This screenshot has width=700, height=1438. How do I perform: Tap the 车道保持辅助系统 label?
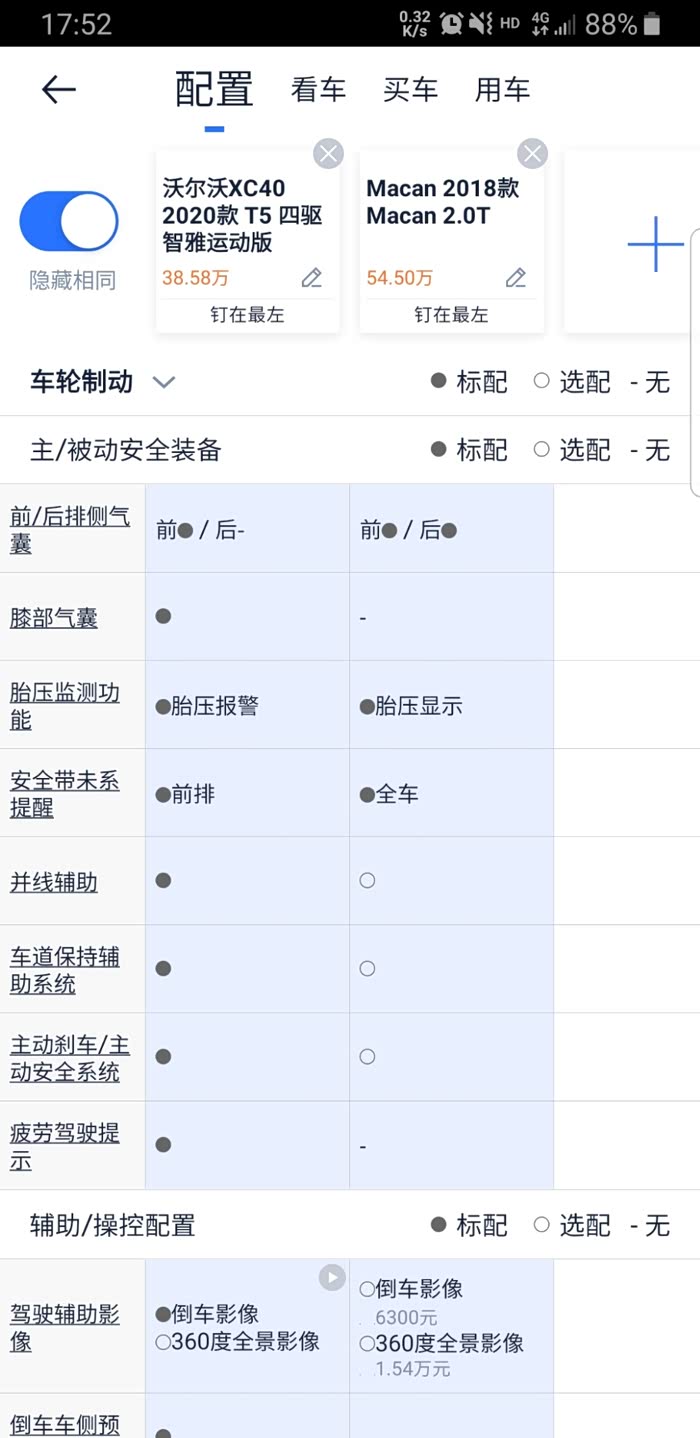pyautogui.click(x=64, y=970)
